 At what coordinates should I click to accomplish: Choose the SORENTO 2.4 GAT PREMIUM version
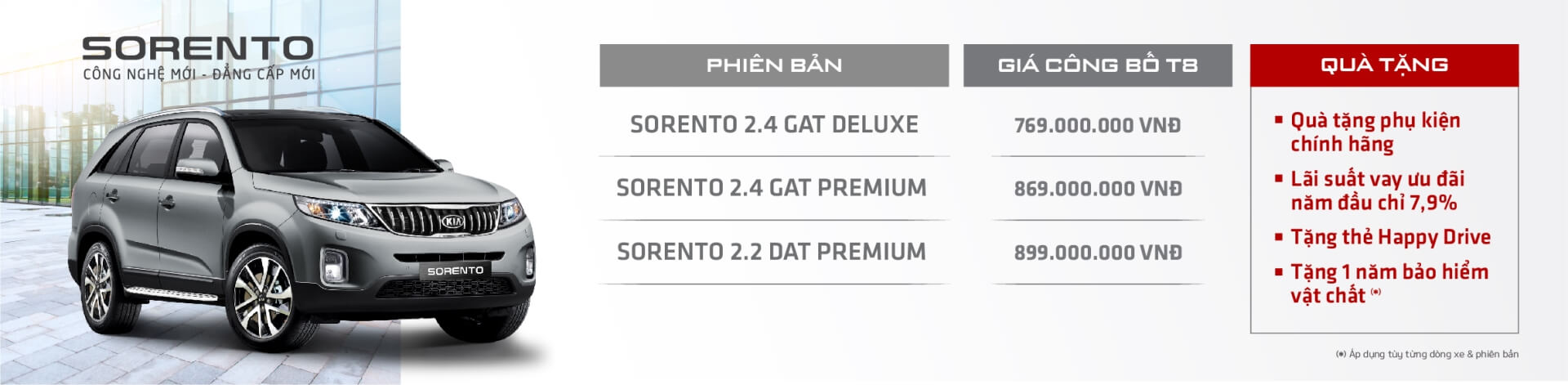(x=771, y=188)
